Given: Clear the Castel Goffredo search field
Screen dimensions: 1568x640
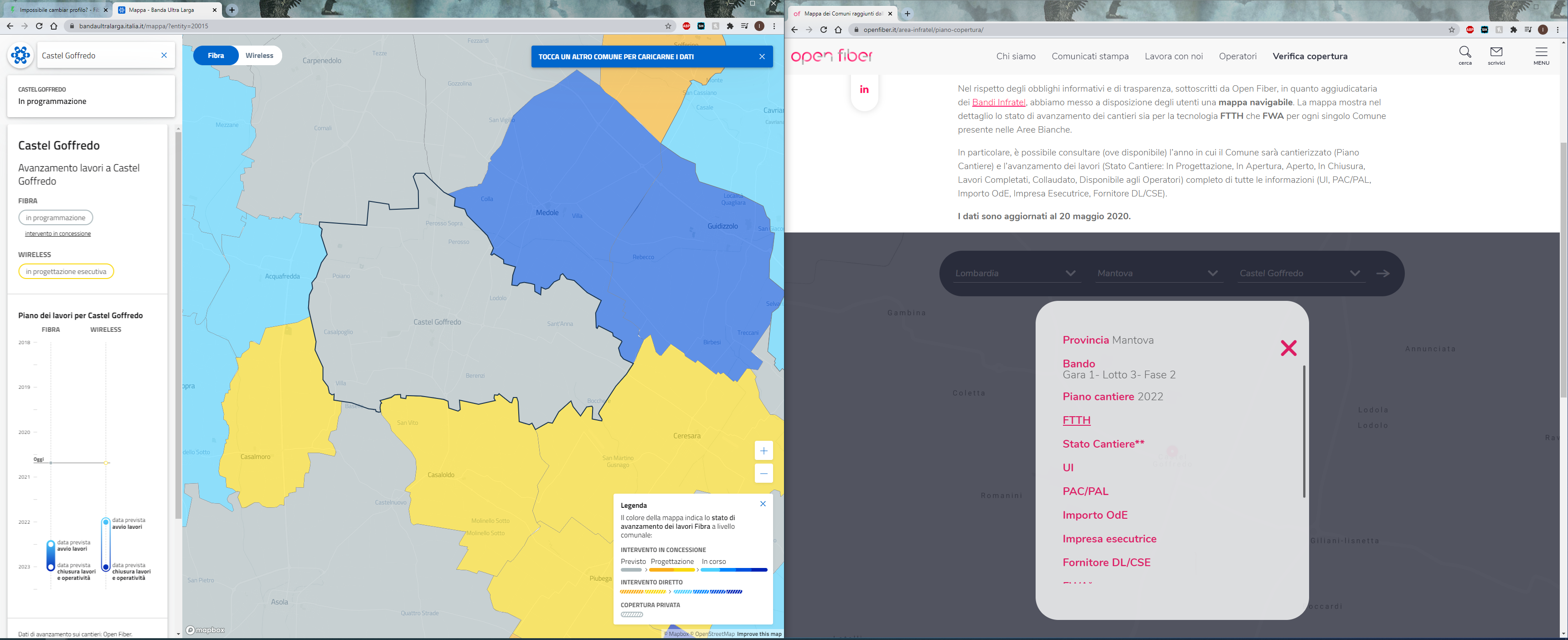Looking at the screenshot, I should click(x=164, y=56).
